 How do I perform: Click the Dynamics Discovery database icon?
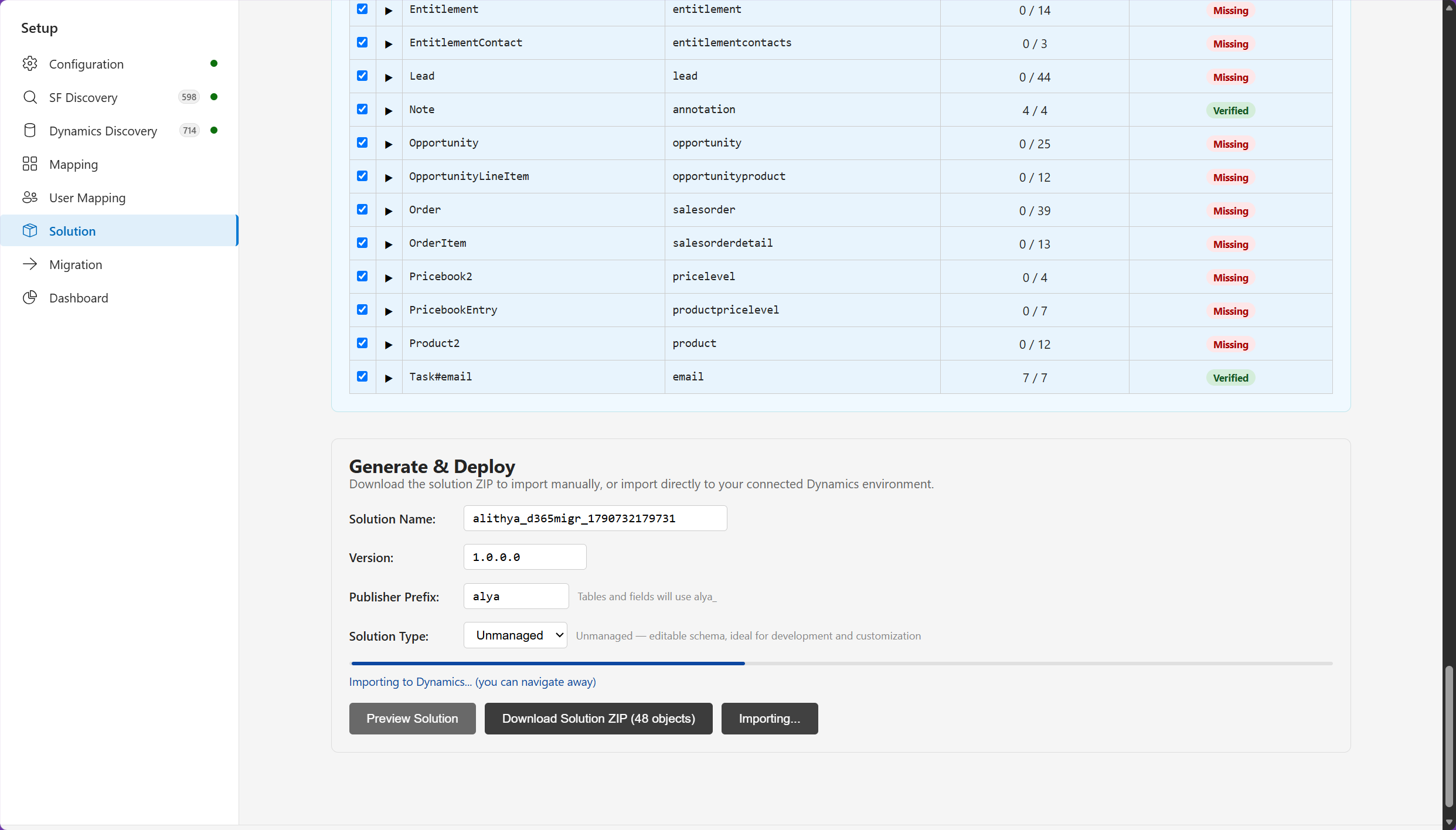pos(30,130)
